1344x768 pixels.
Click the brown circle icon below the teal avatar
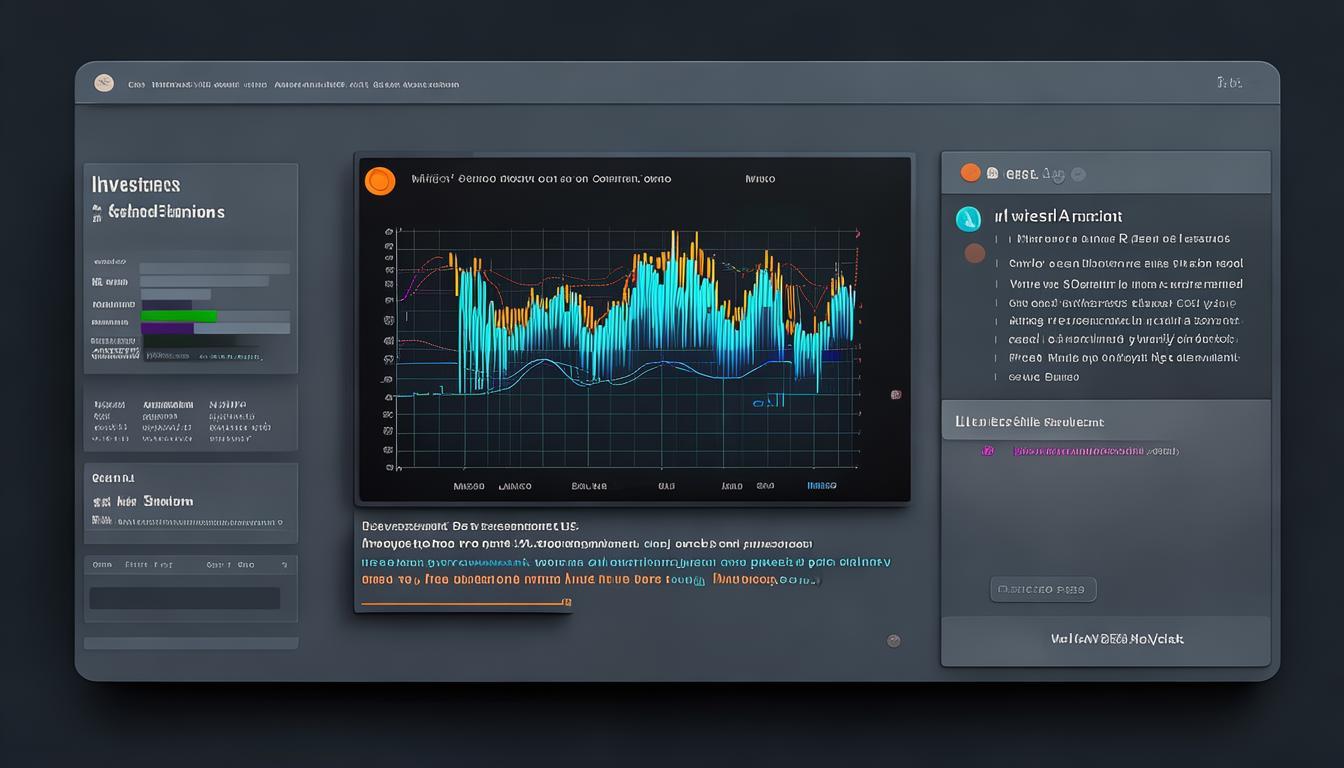tap(974, 254)
